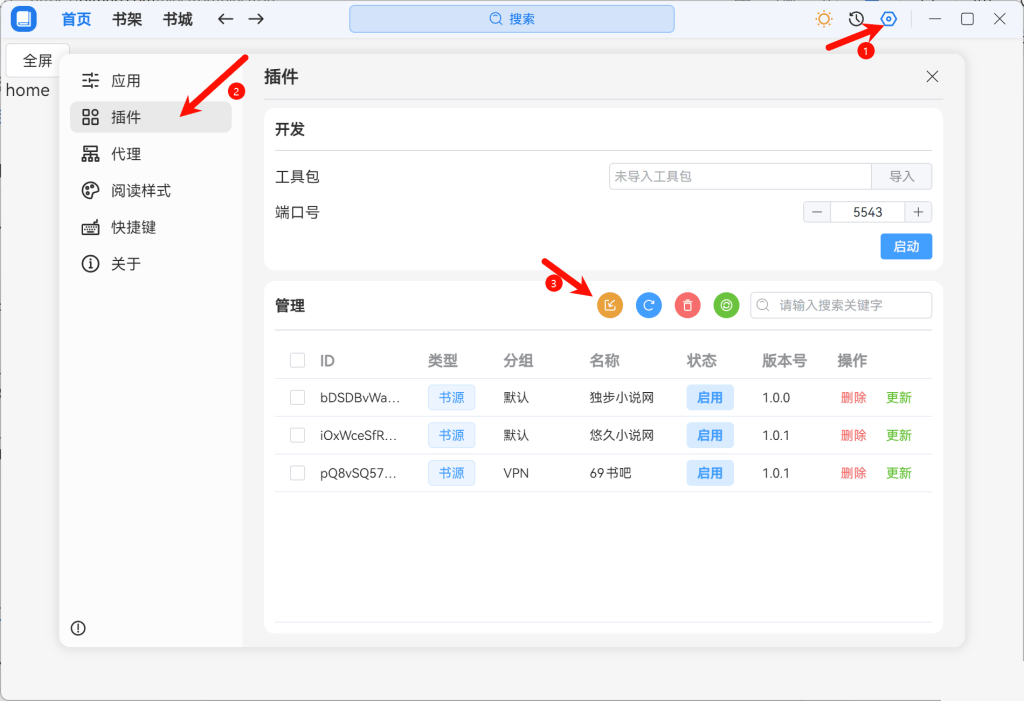Switch to the 书城 tab
The width and height of the screenshot is (1024, 701).
point(177,18)
